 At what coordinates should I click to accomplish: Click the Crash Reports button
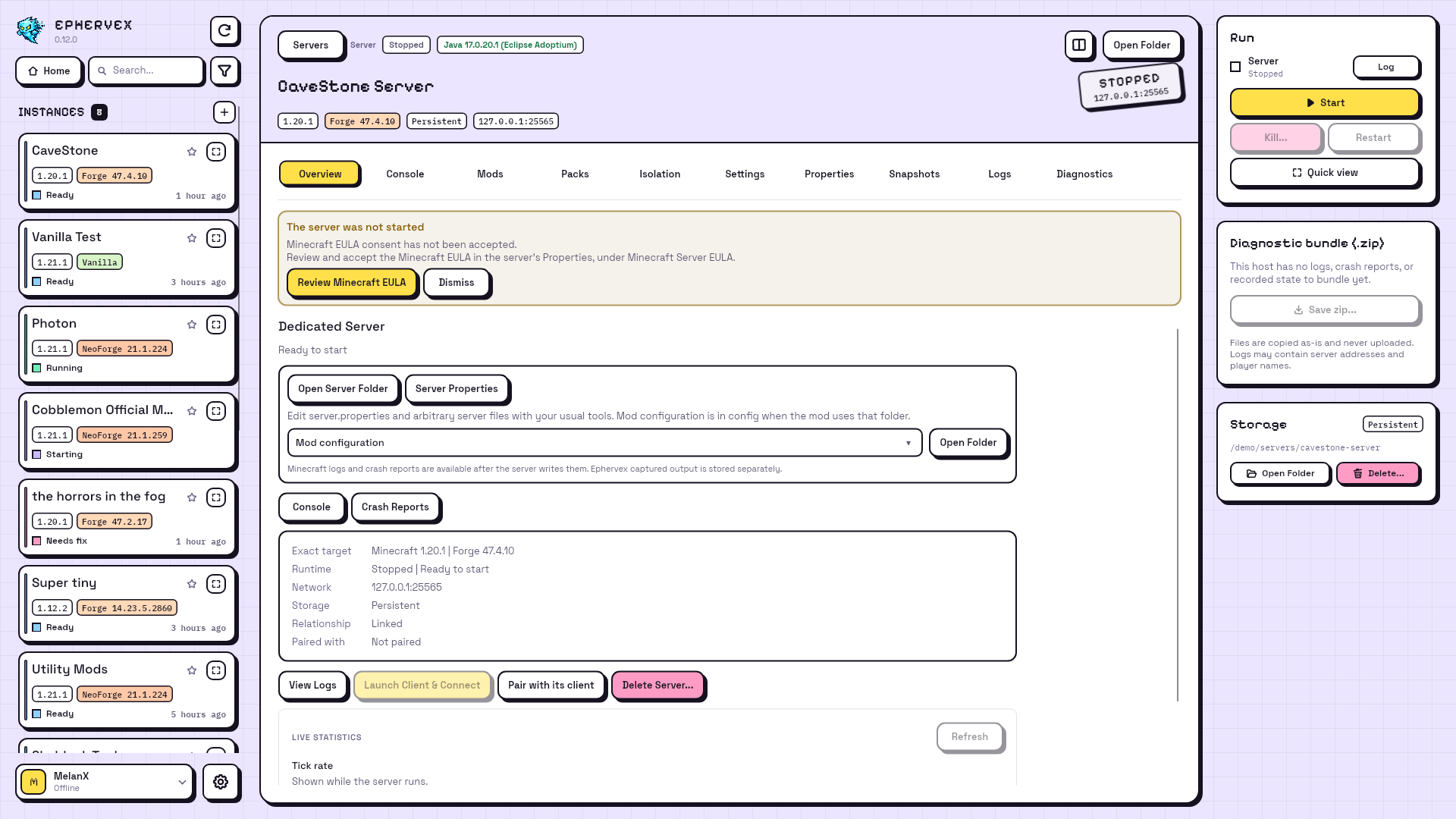coord(395,507)
